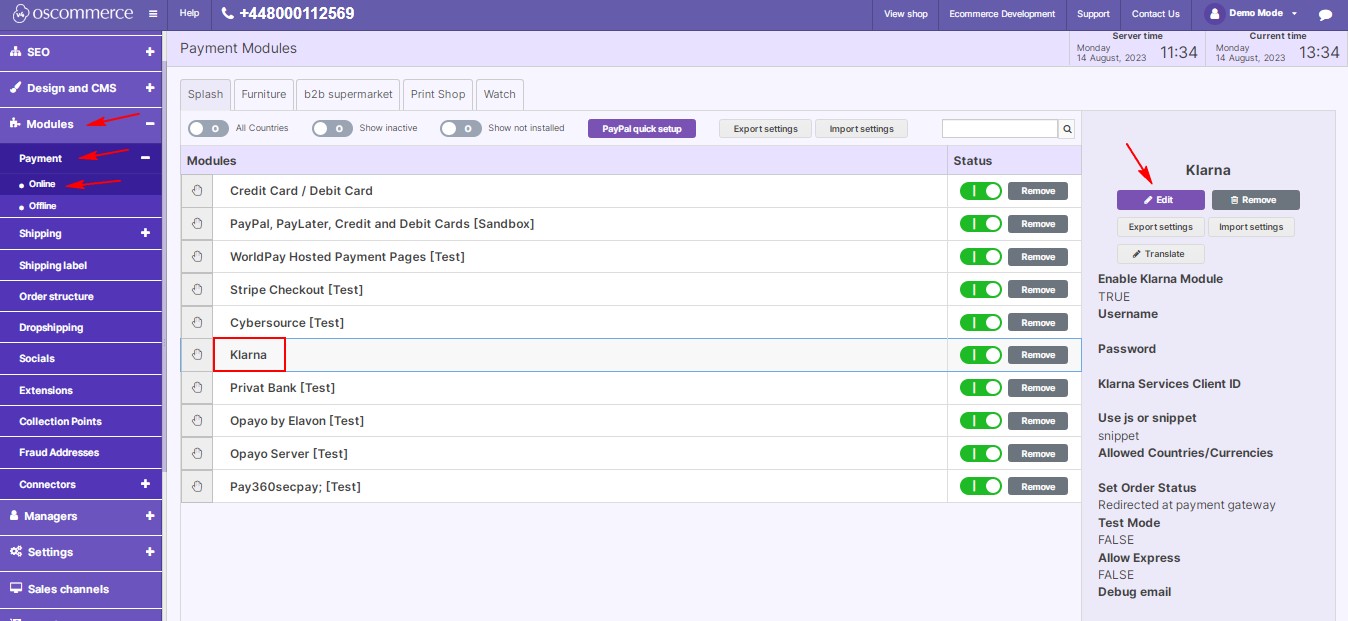Click Translate button in Klarna panel
1348x621 pixels.
[1161, 254]
